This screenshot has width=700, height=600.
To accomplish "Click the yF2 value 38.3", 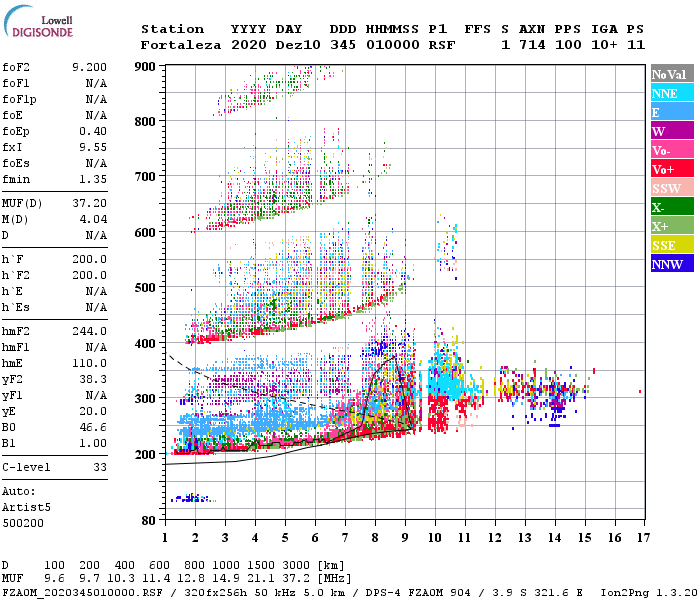I will tap(93, 379).
